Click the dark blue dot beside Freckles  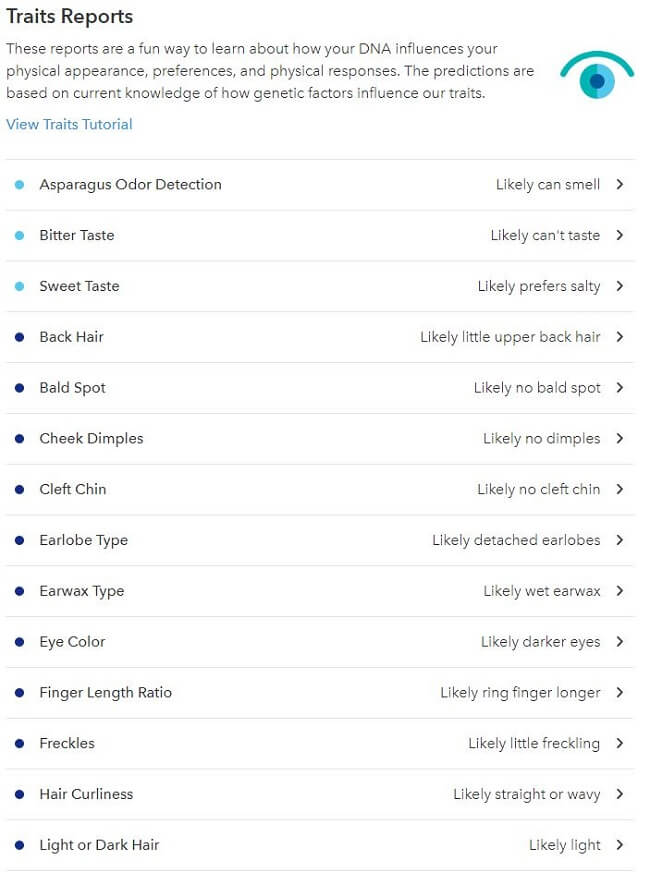(x=19, y=744)
